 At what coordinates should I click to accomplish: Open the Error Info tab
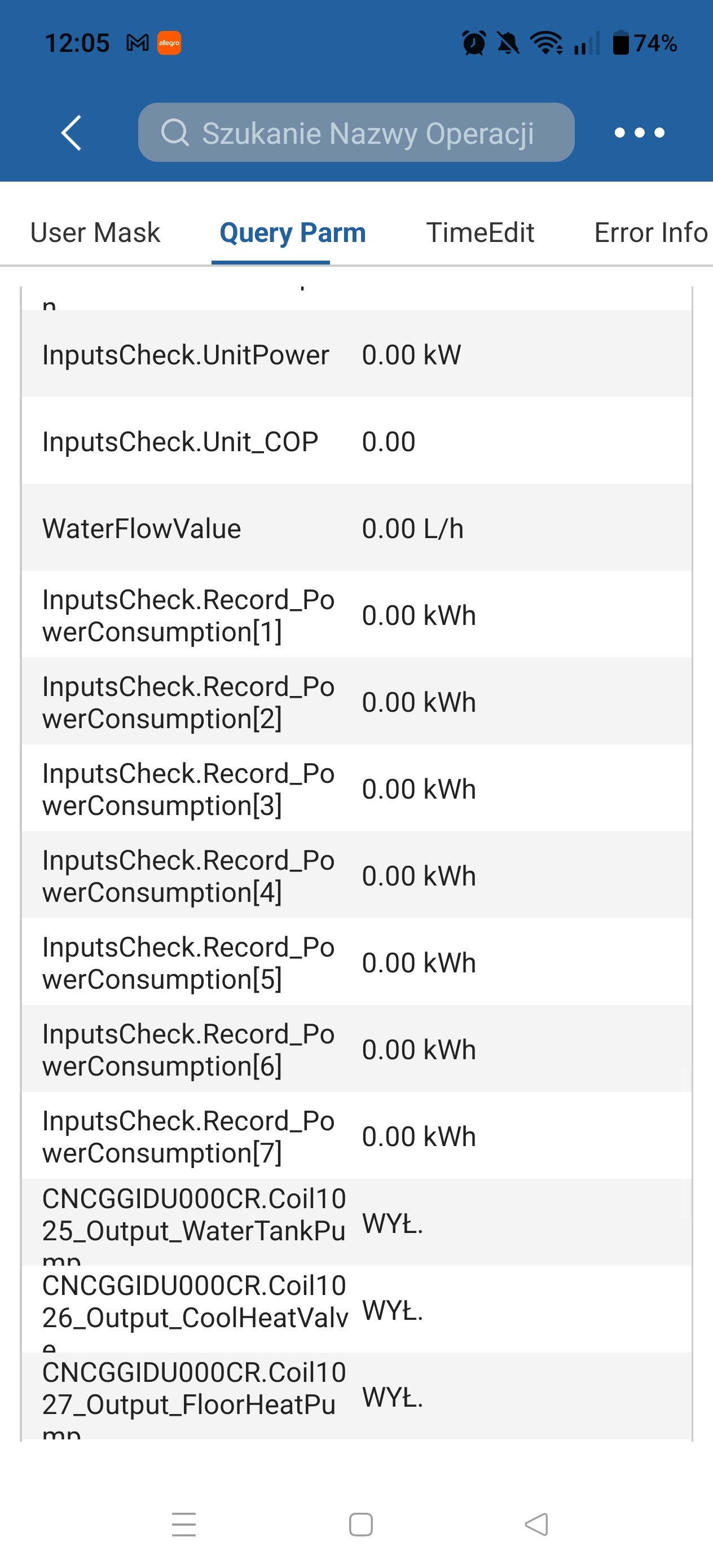click(x=650, y=232)
